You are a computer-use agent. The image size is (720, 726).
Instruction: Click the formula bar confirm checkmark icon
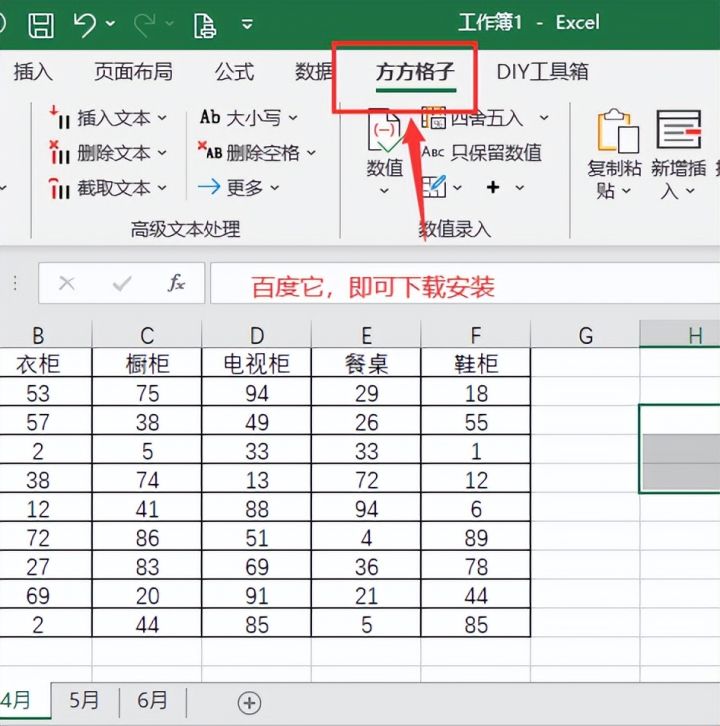click(122, 283)
